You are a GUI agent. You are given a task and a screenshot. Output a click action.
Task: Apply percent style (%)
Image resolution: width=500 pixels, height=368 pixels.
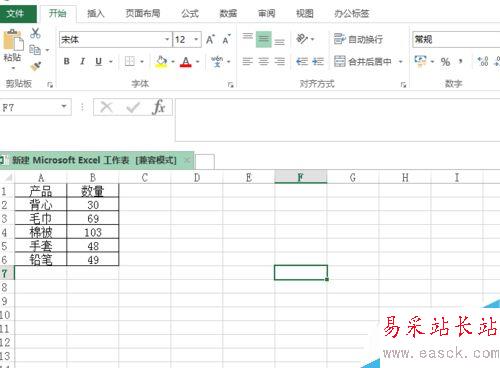(445, 62)
